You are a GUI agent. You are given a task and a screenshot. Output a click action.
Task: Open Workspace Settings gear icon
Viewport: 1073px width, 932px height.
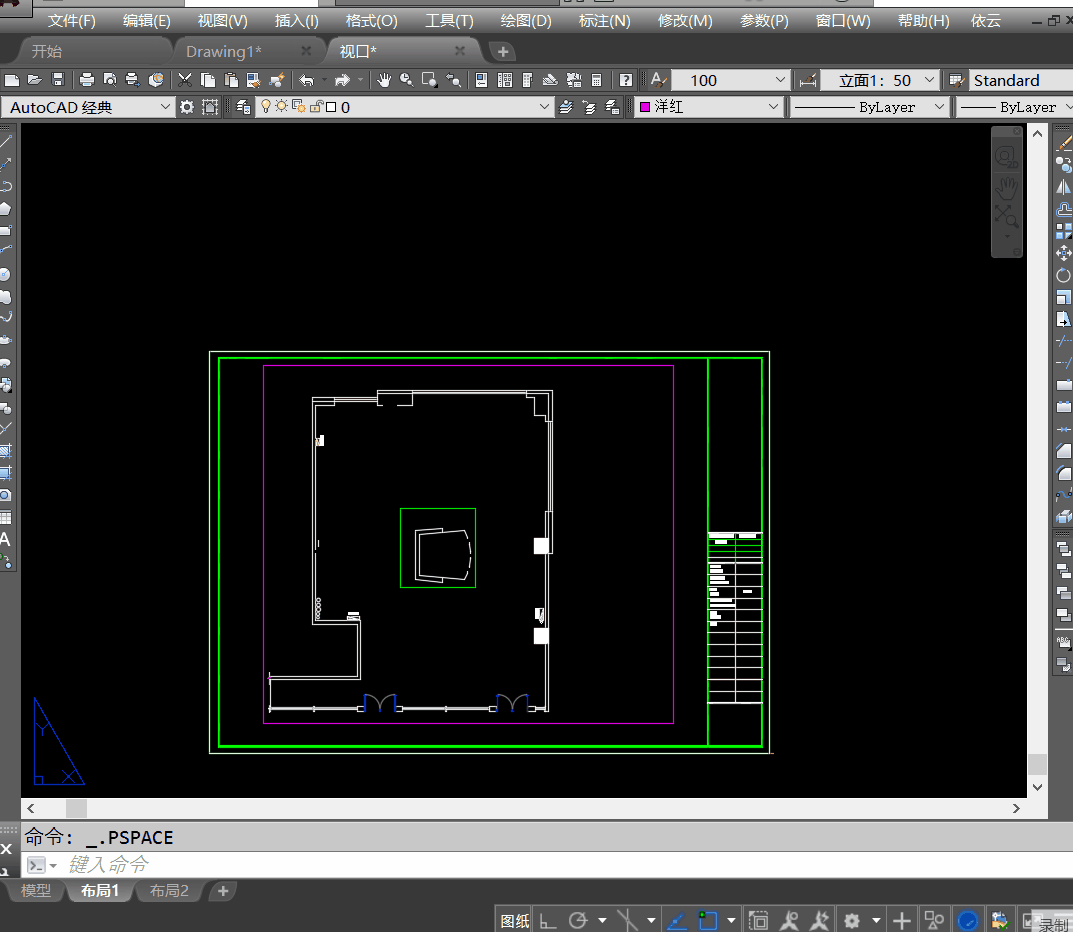(187, 107)
